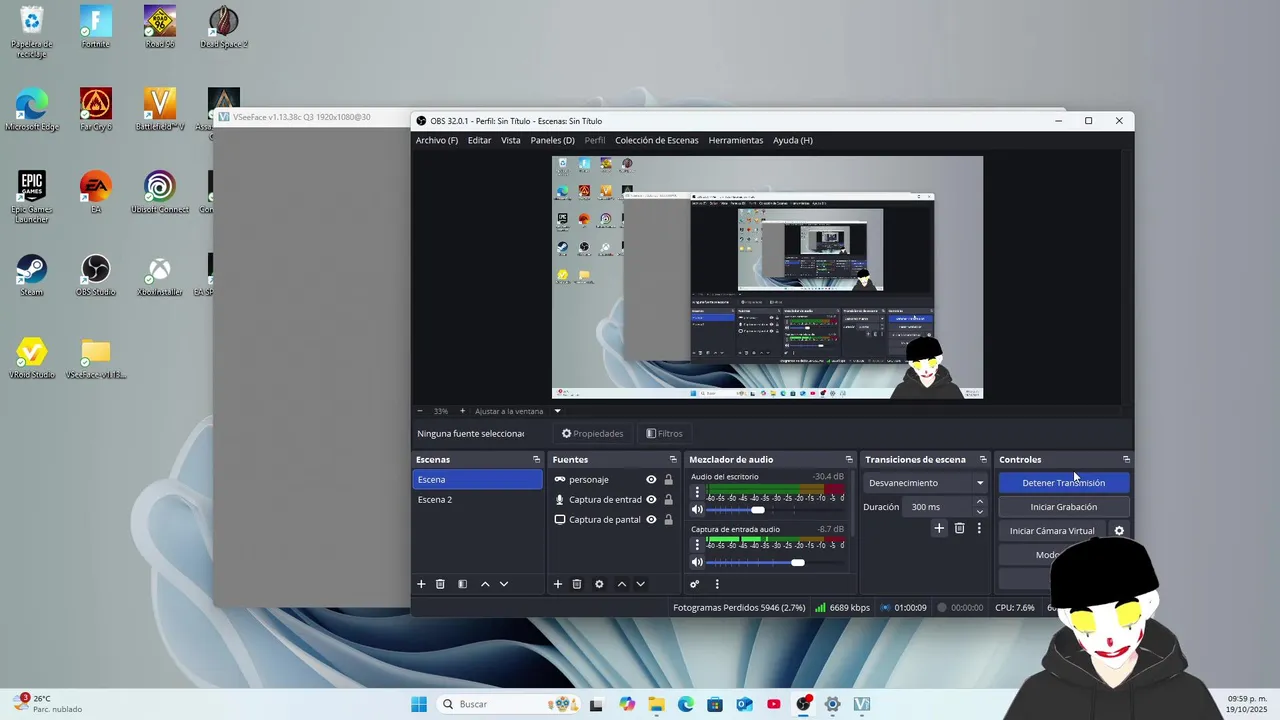This screenshot has width=1280, height=720.
Task: Remove the transition using the trash icon
Action: 960,528
